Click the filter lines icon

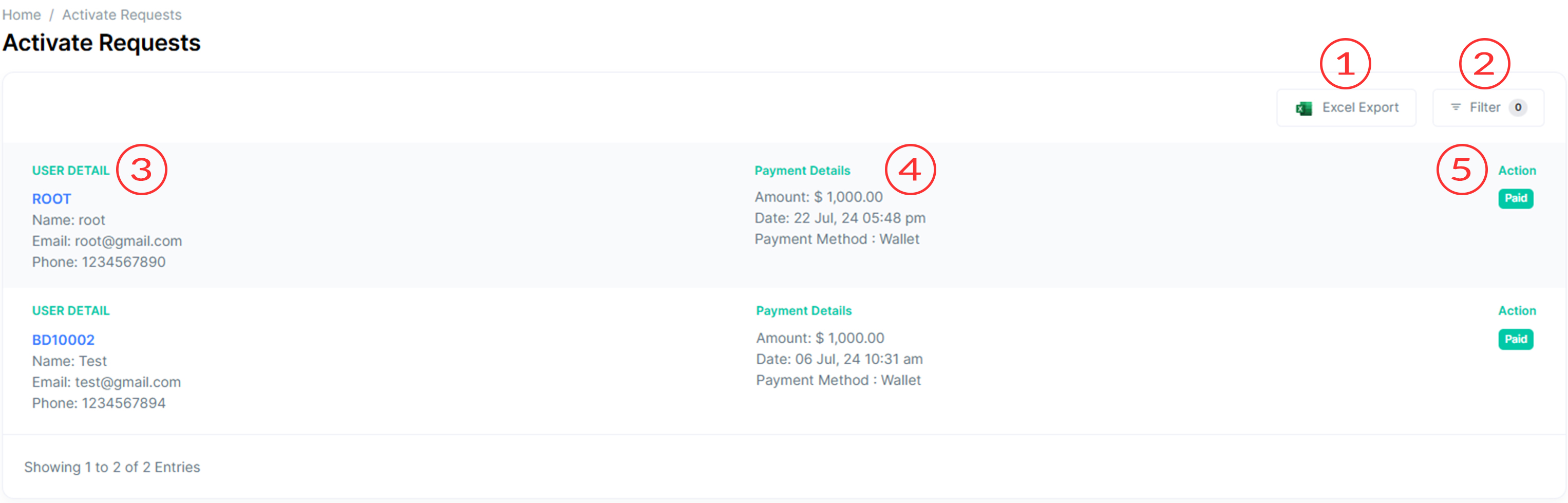tap(1456, 107)
